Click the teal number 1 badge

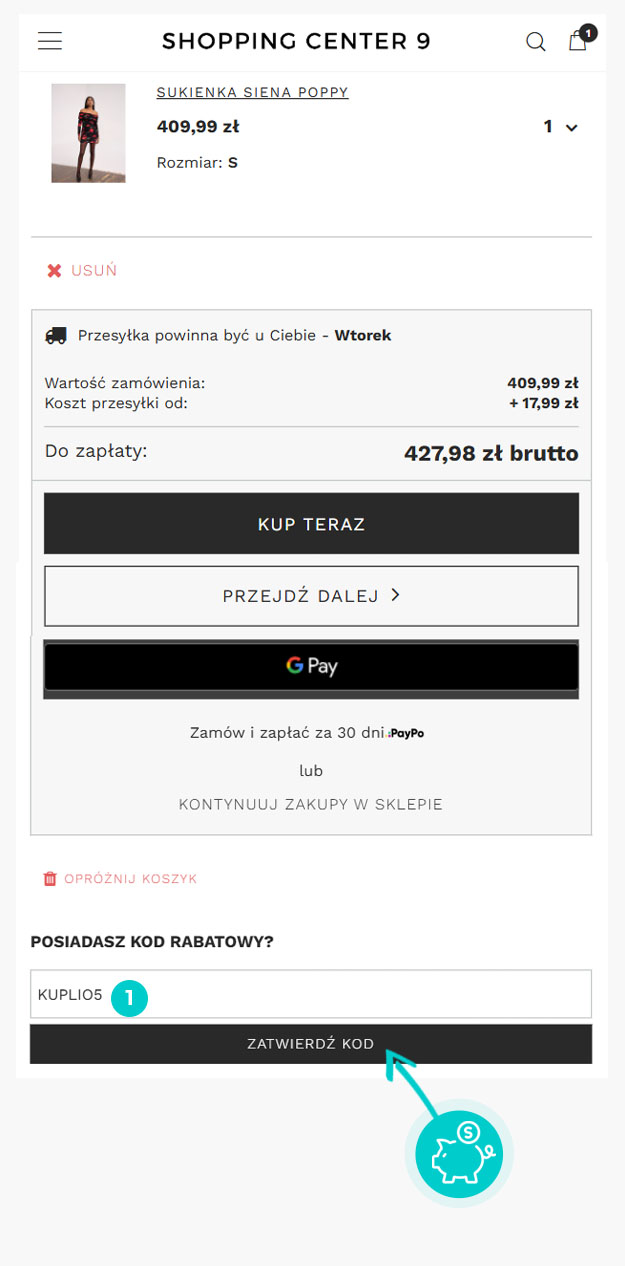coord(129,997)
